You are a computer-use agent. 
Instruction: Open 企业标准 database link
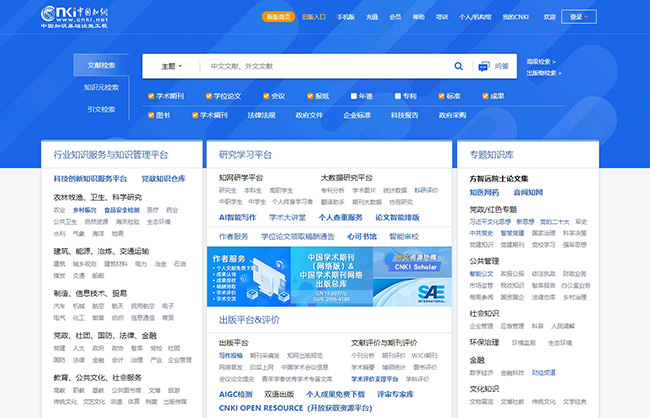point(357,115)
